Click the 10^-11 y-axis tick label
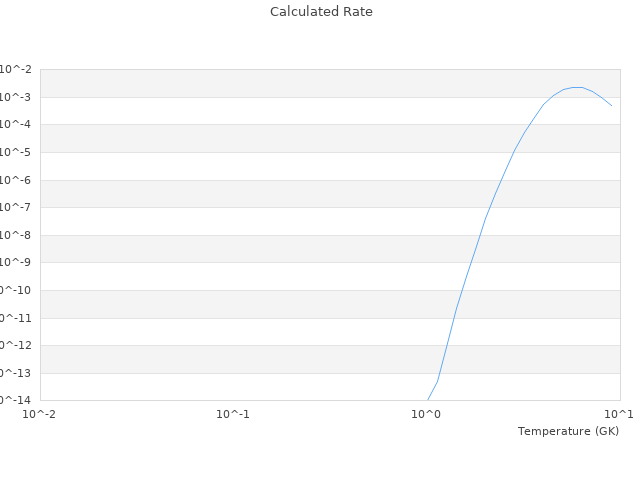The height and width of the screenshot is (480, 640). [x=14, y=318]
